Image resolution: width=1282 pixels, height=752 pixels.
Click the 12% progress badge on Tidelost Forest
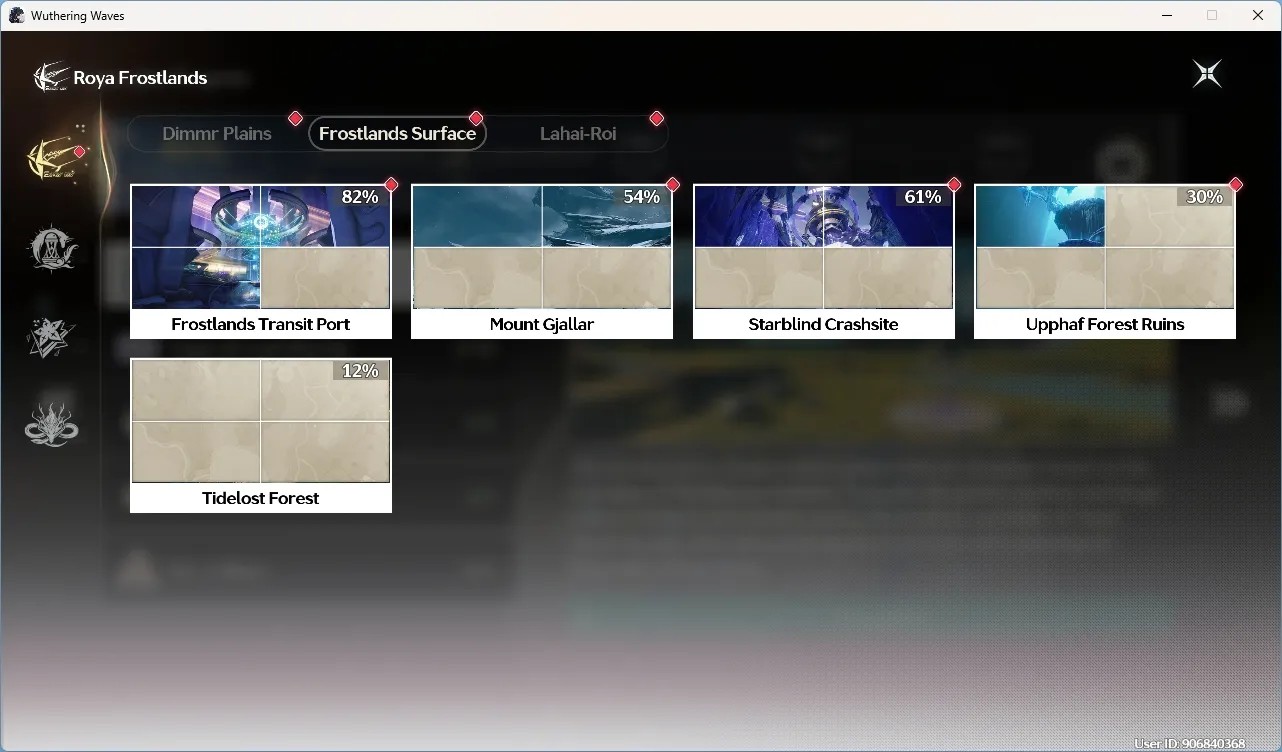[x=360, y=371]
